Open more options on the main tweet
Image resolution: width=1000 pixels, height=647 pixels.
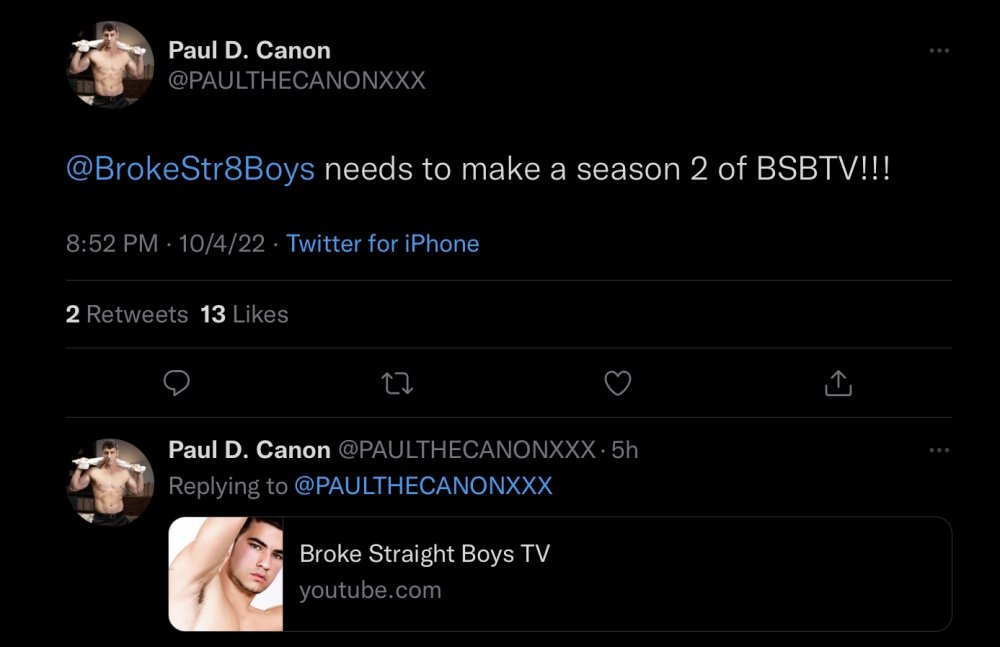(x=938, y=51)
